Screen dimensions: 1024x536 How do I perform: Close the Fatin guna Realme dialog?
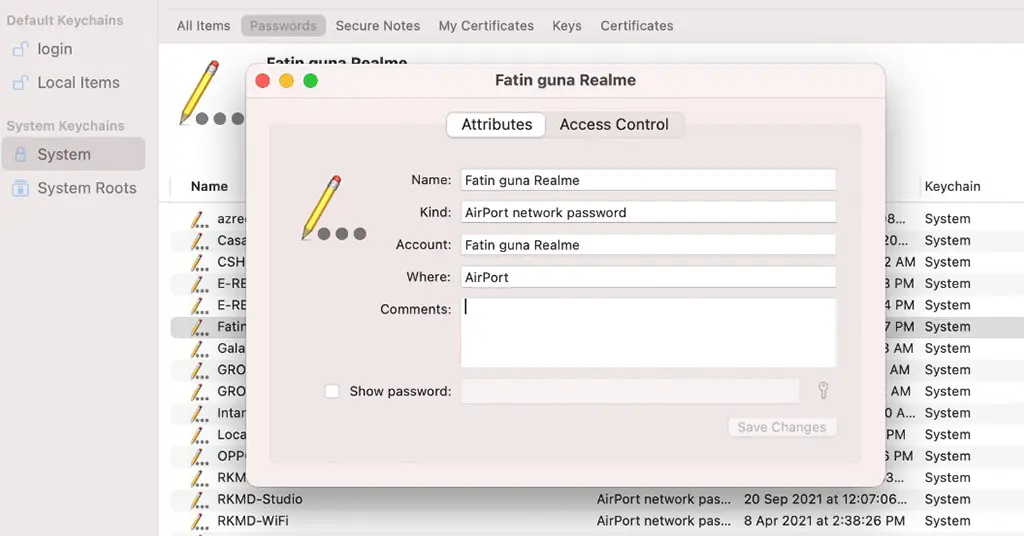point(263,81)
